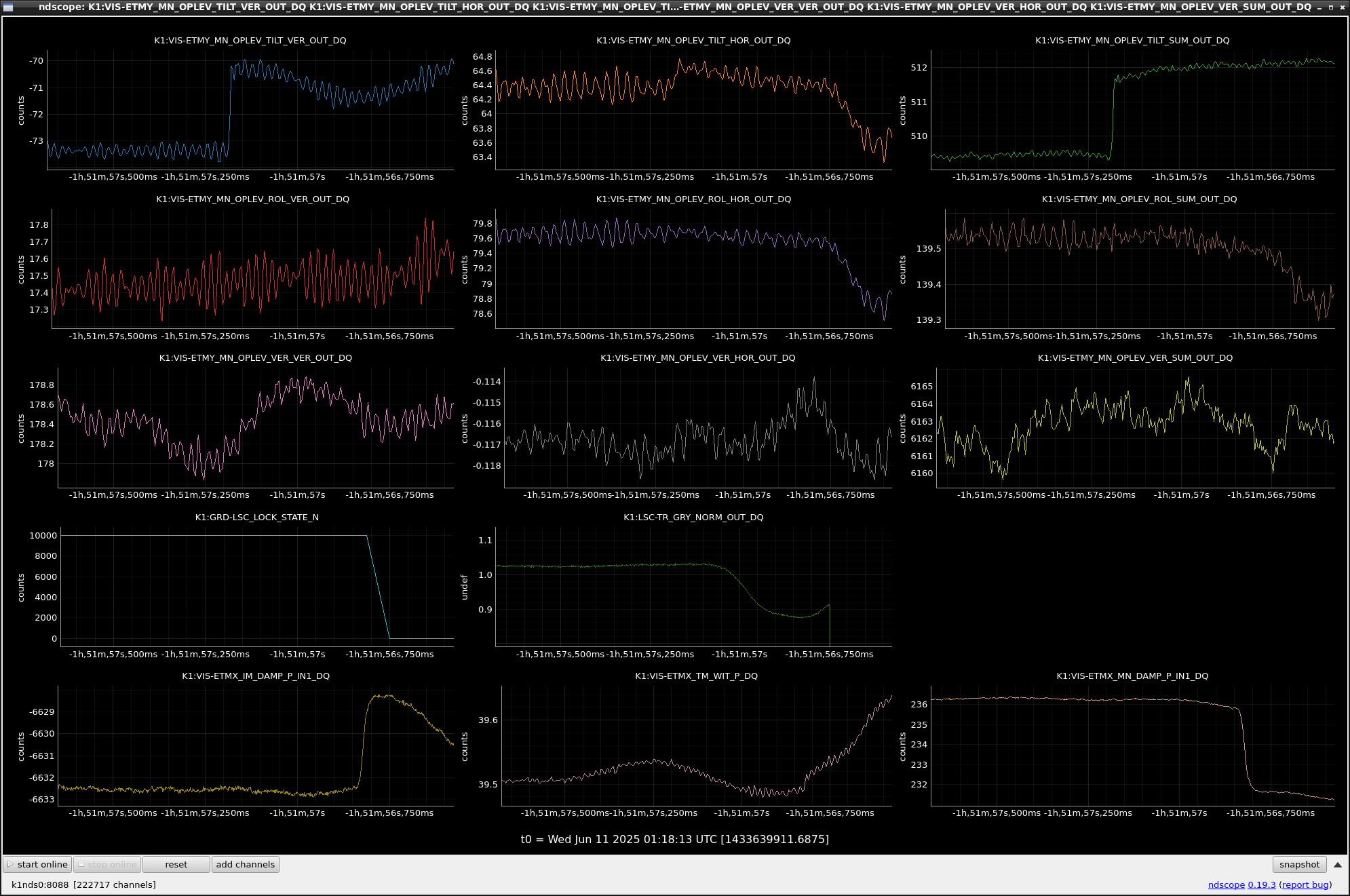The height and width of the screenshot is (896, 1350).
Task: Click the 6165 y-axis tick on VER_SUM plot
Action: (921, 387)
